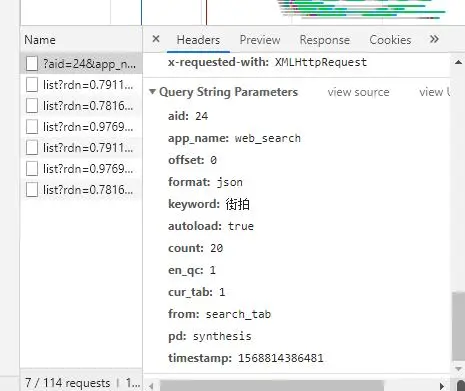Click the waterfall timeline overview bars
This screenshot has width=465, height=391.
tap(362, 9)
